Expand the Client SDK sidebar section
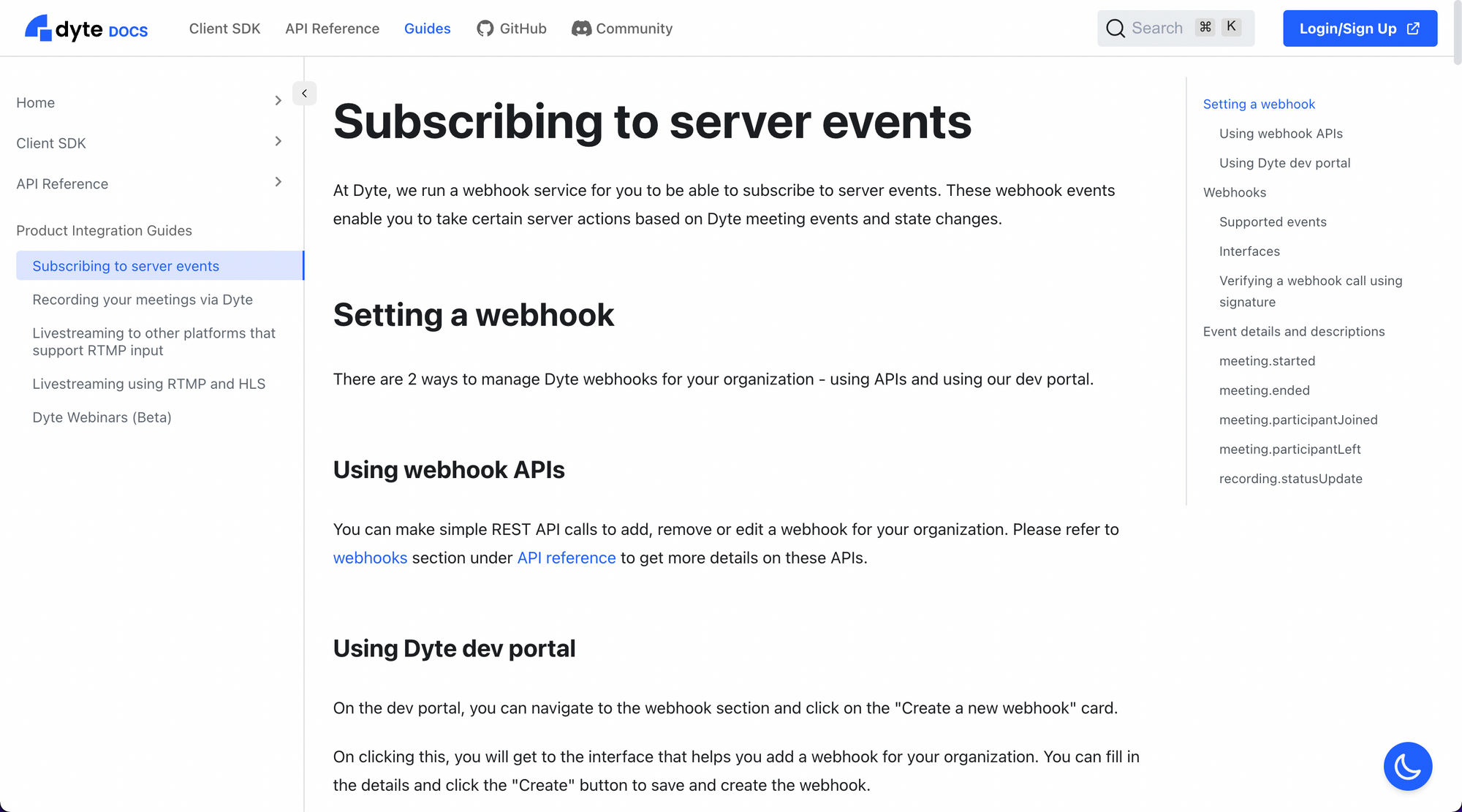The height and width of the screenshot is (812, 1462). click(277, 143)
